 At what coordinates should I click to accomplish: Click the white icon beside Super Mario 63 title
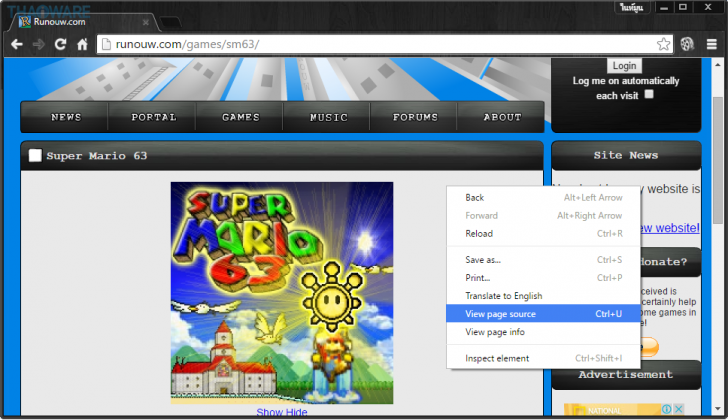point(35,155)
